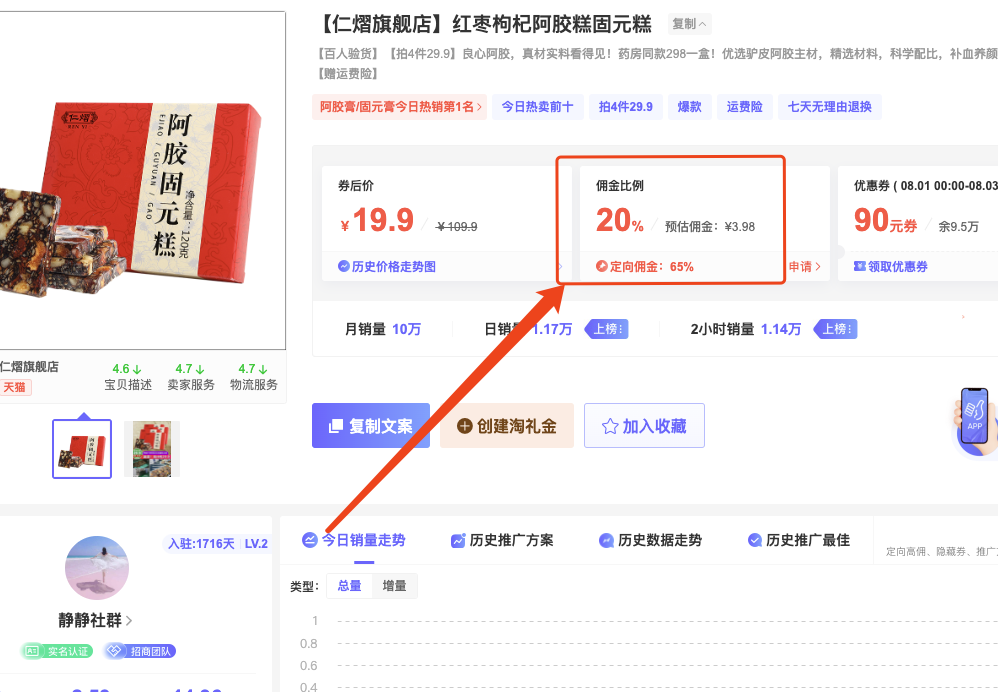
Task: Click the 宝贝描述 4.6 rating
Action: click(x=128, y=377)
